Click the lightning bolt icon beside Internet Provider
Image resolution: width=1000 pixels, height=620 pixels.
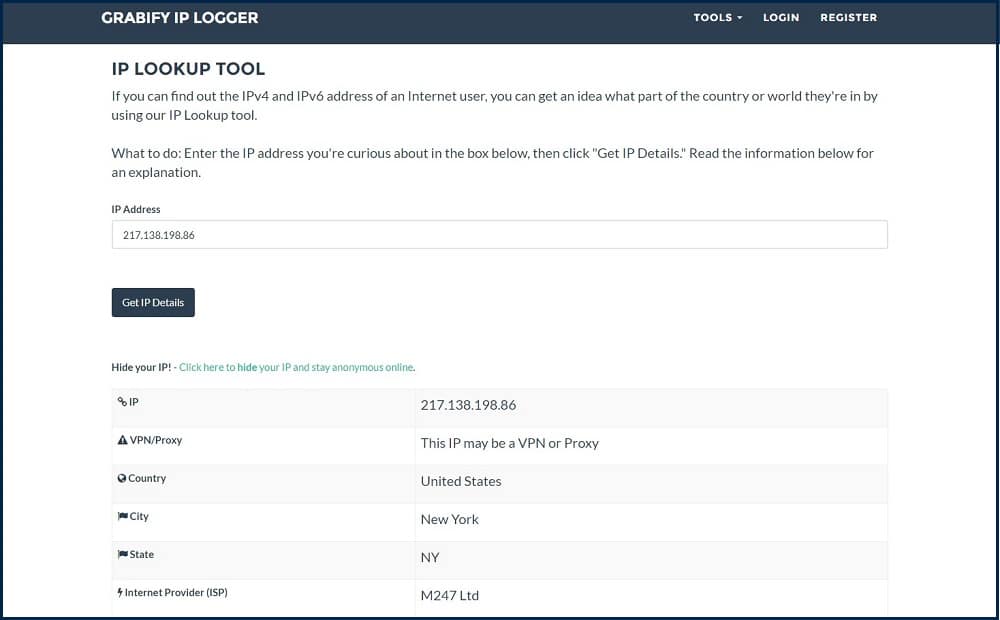[119, 592]
